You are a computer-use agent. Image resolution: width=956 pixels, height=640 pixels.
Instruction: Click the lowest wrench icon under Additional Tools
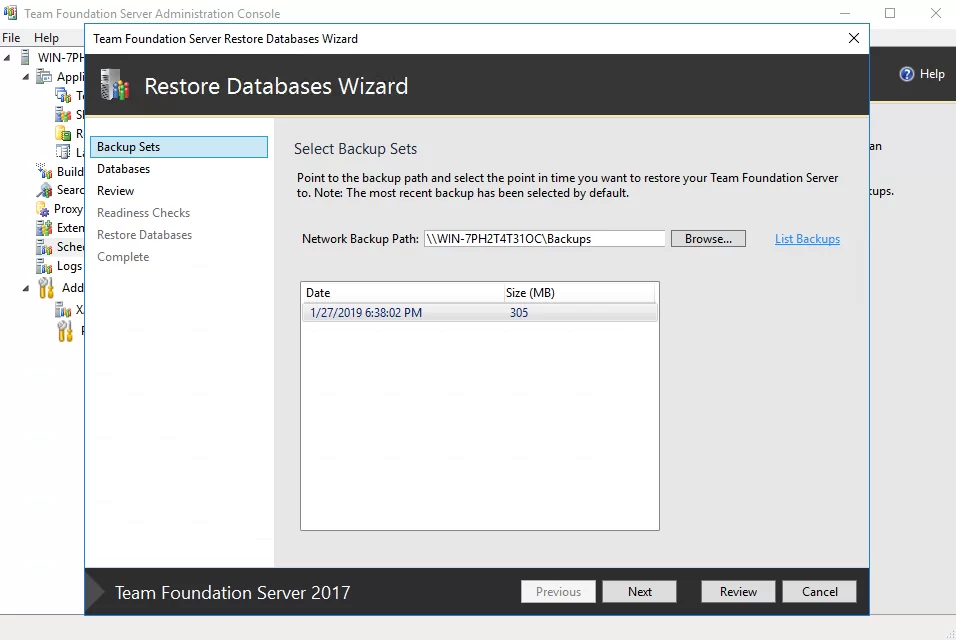click(65, 331)
